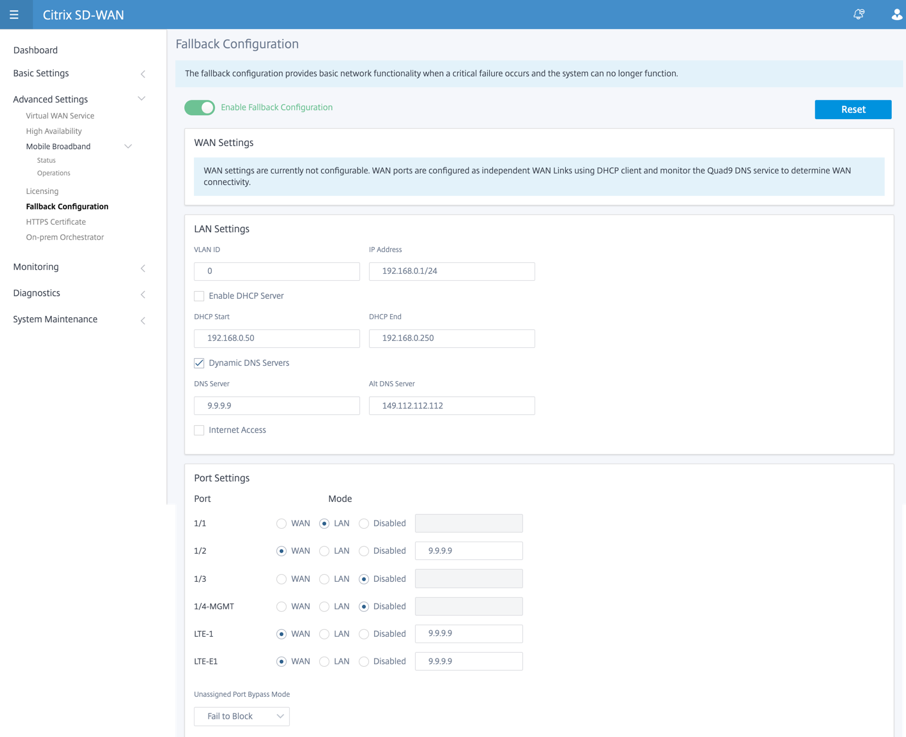Edit the Alt DNS Server field
The height and width of the screenshot is (737, 906).
point(452,405)
